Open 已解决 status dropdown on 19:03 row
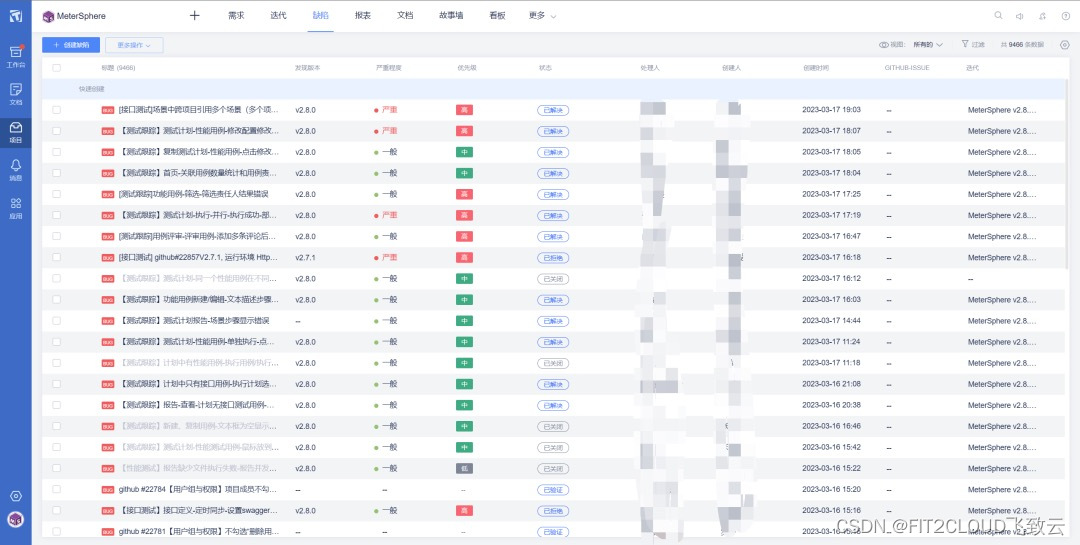The image size is (1080, 545). (x=553, y=110)
